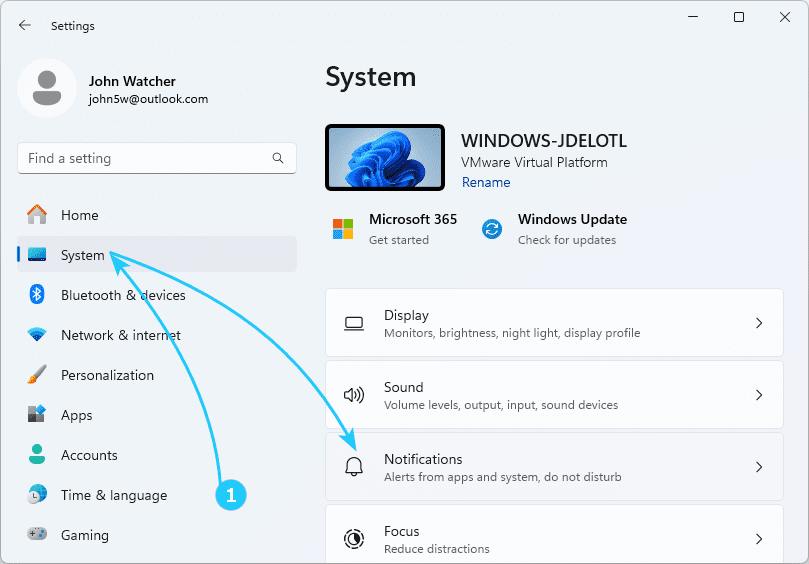The height and width of the screenshot is (564, 809).
Task: Click Microsoft 365 Get started
Action: (x=412, y=229)
